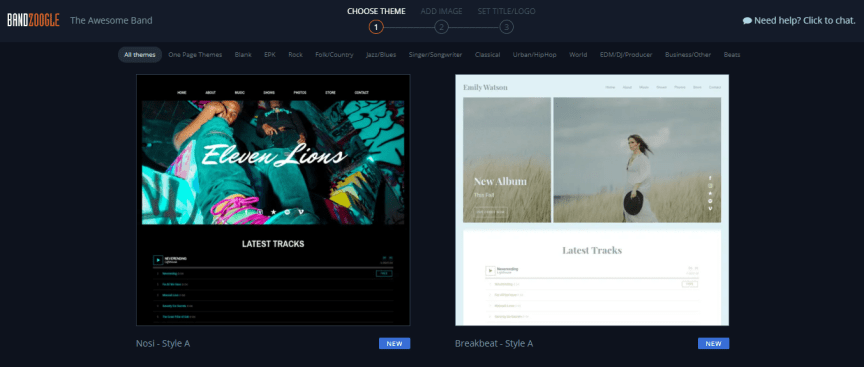Filter themes by EDM/DJ/Producer
Image resolution: width=864 pixels, height=367 pixels.
(626, 55)
